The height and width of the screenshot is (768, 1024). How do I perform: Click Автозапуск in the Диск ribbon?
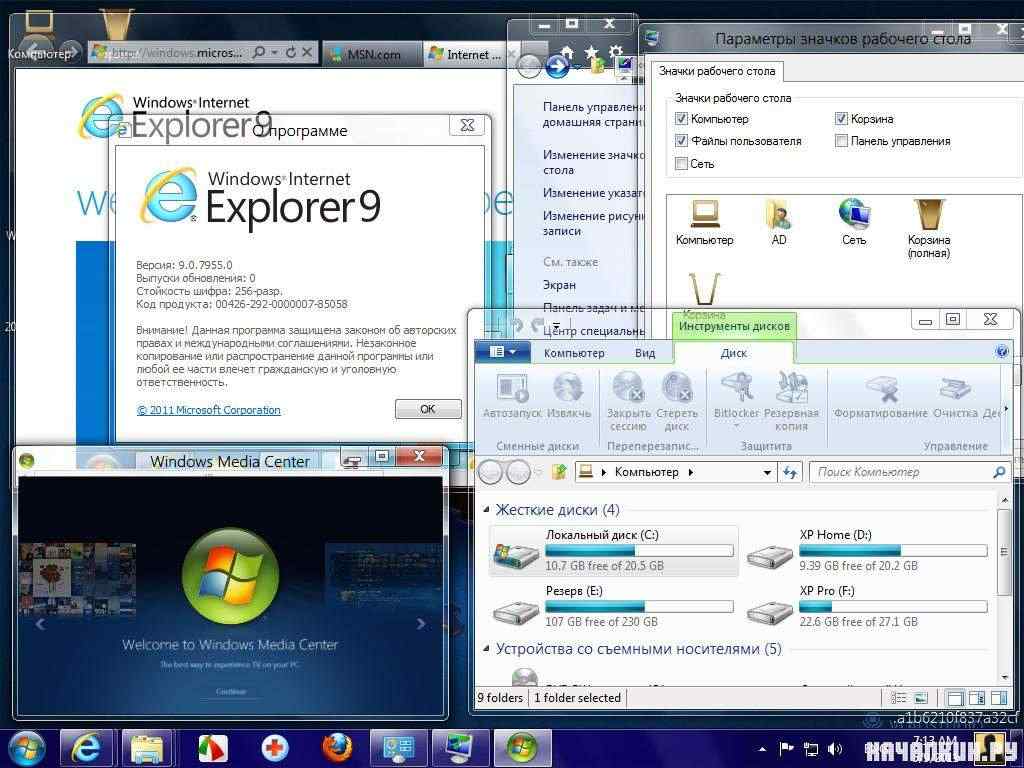(511, 396)
